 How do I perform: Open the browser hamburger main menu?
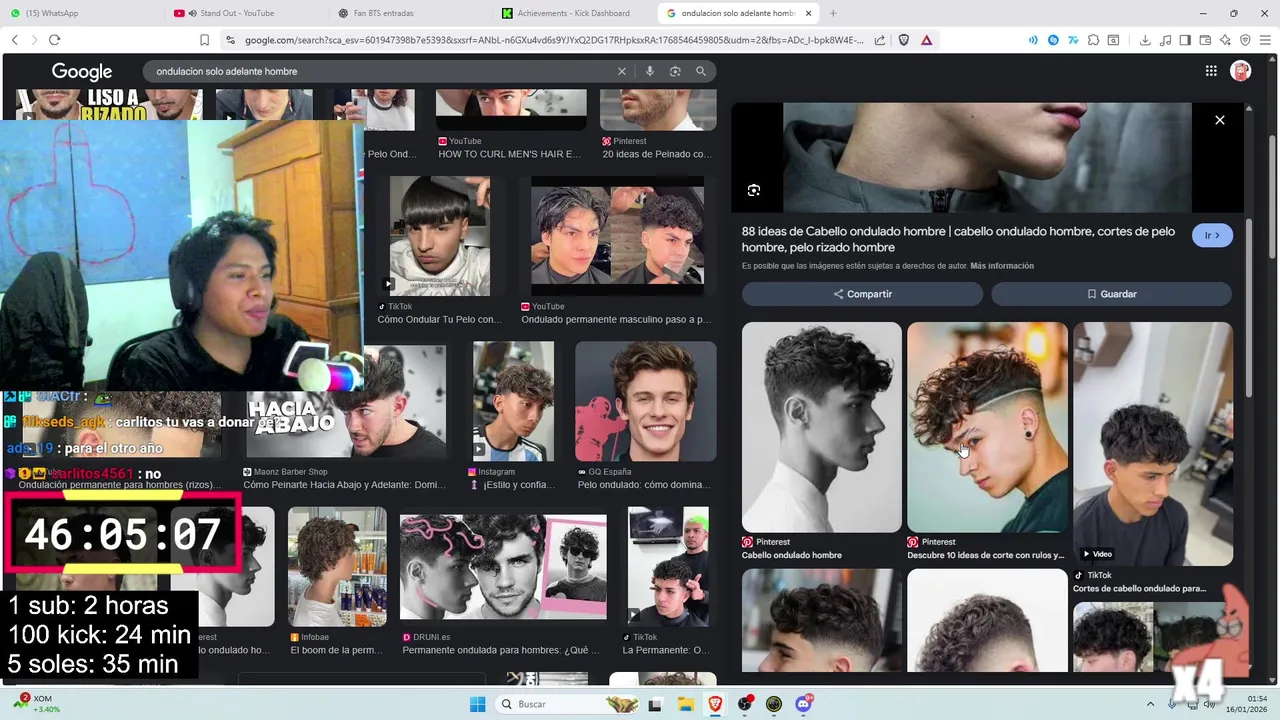[x=1265, y=40]
